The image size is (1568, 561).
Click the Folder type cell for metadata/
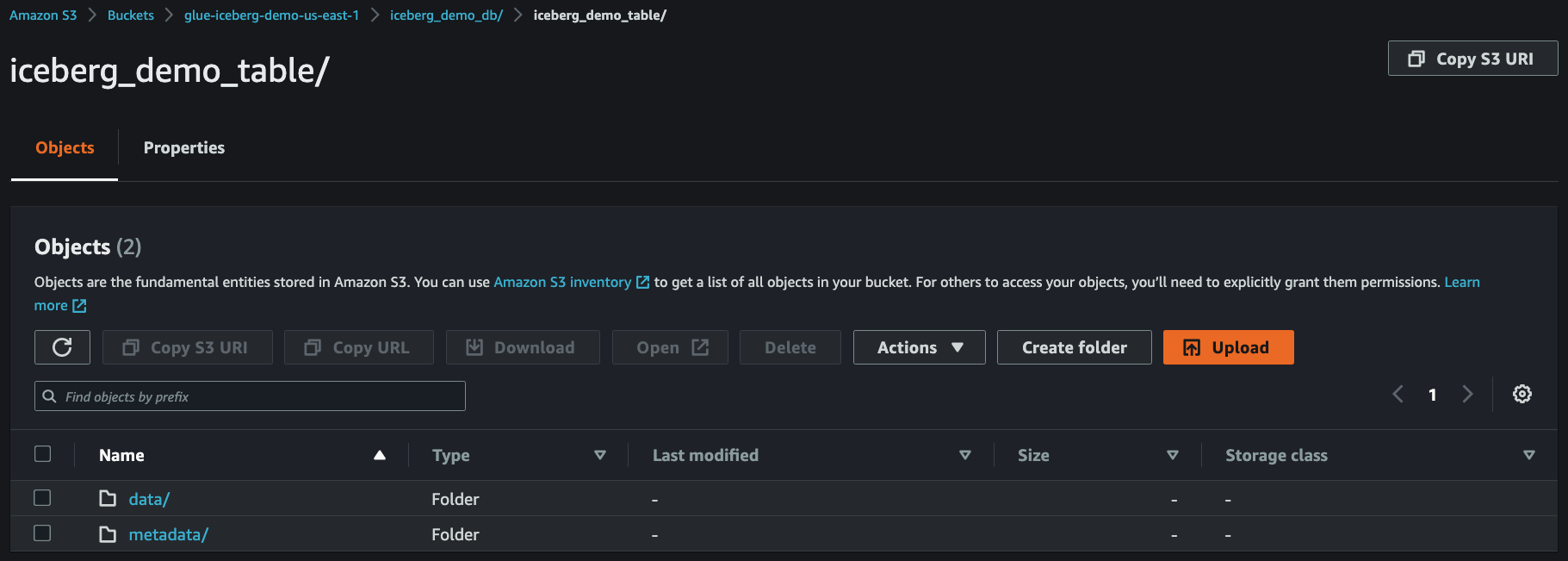[456, 534]
